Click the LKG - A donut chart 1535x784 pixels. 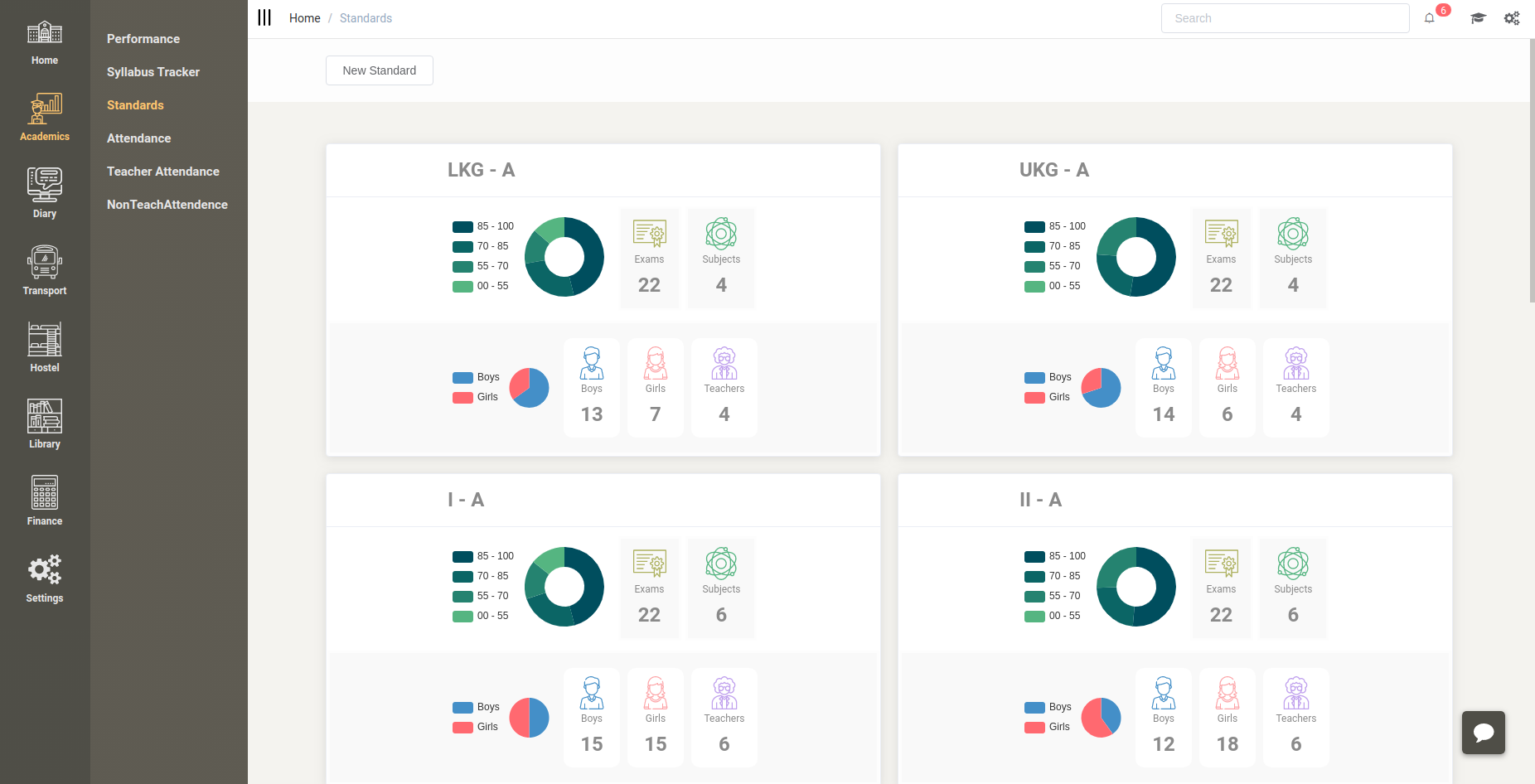pyautogui.click(x=564, y=257)
